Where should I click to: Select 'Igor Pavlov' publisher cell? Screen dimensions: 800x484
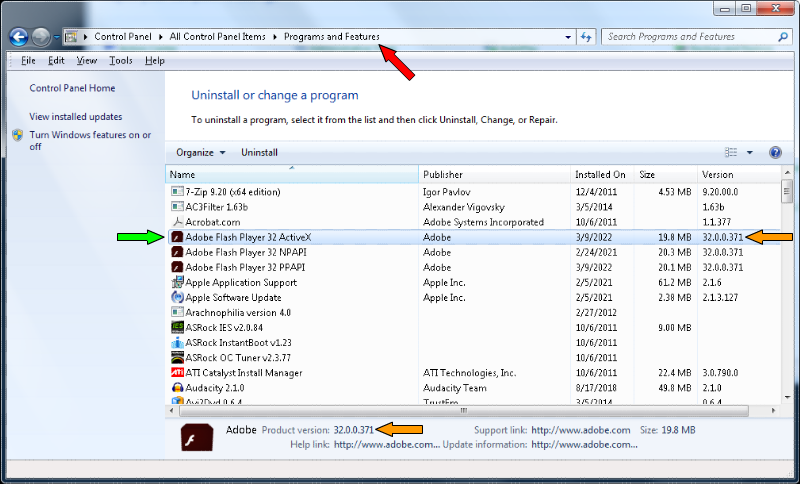[446, 192]
